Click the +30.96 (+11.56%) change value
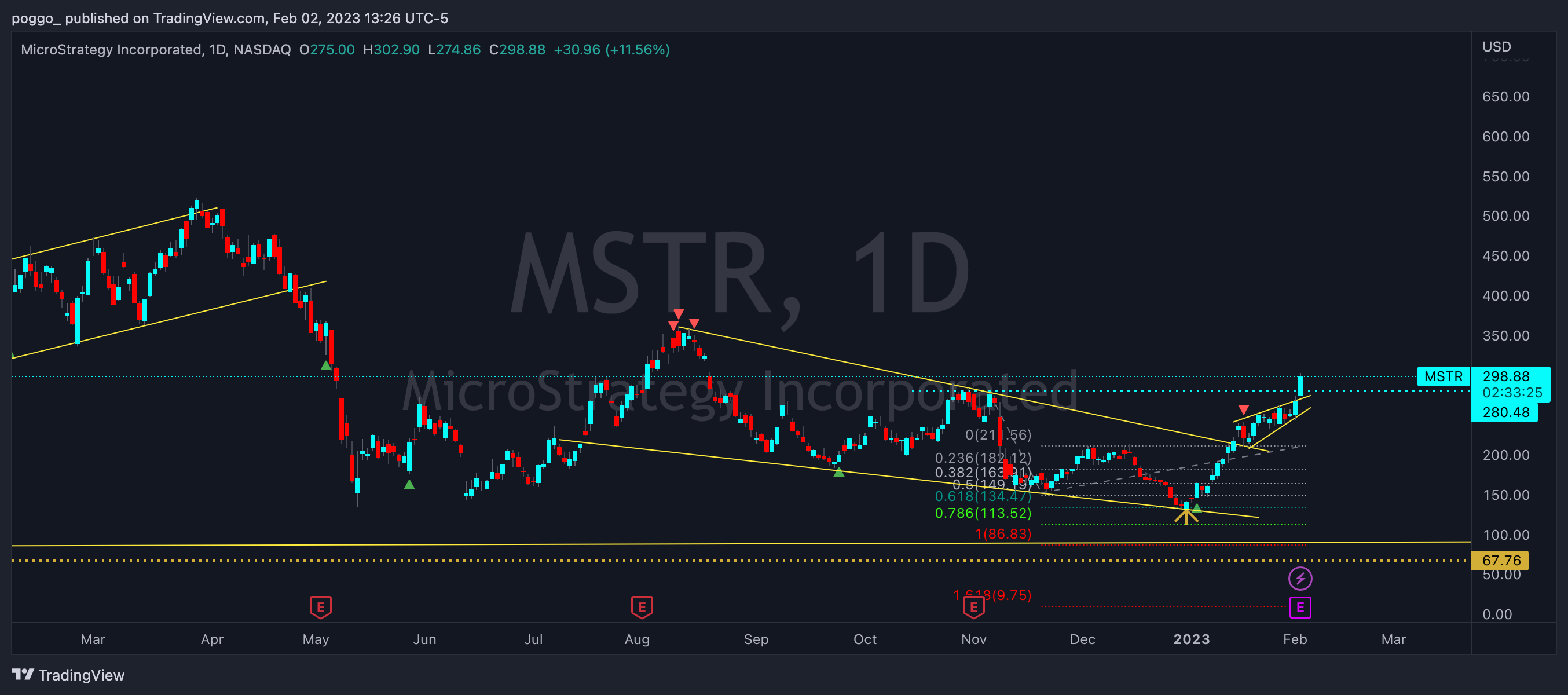This screenshot has width=1568, height=695. pos(611,49)
